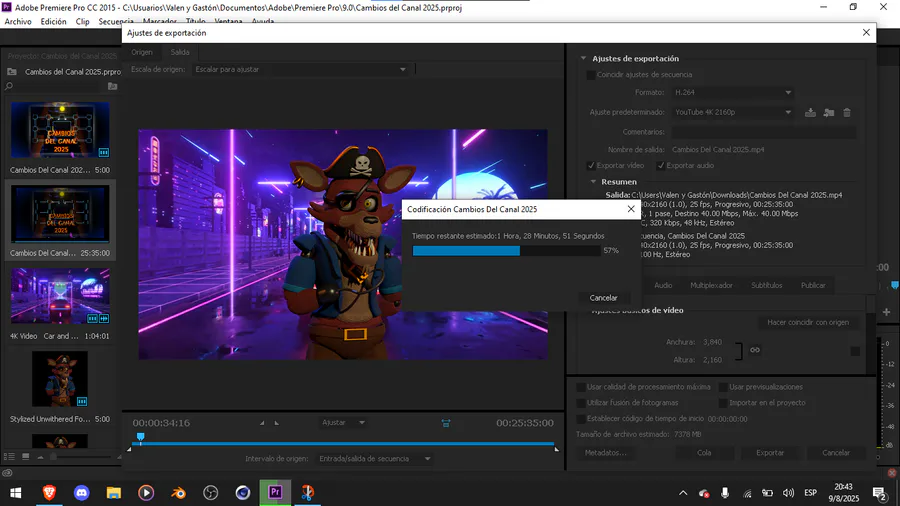900x506 pixels.
Task: Open Brave browser from taskbar
Action: pyautogui.click(x=49, y=492)
